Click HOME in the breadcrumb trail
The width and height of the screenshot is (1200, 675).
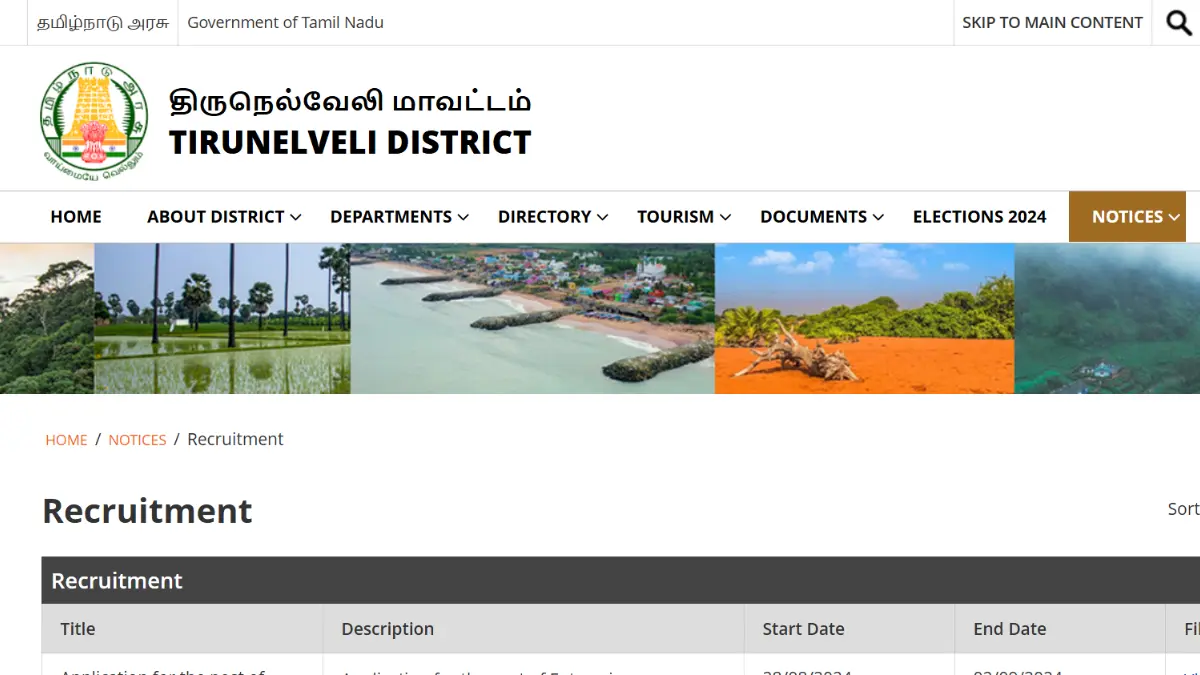pyautogui.click(x=66, y=440)
